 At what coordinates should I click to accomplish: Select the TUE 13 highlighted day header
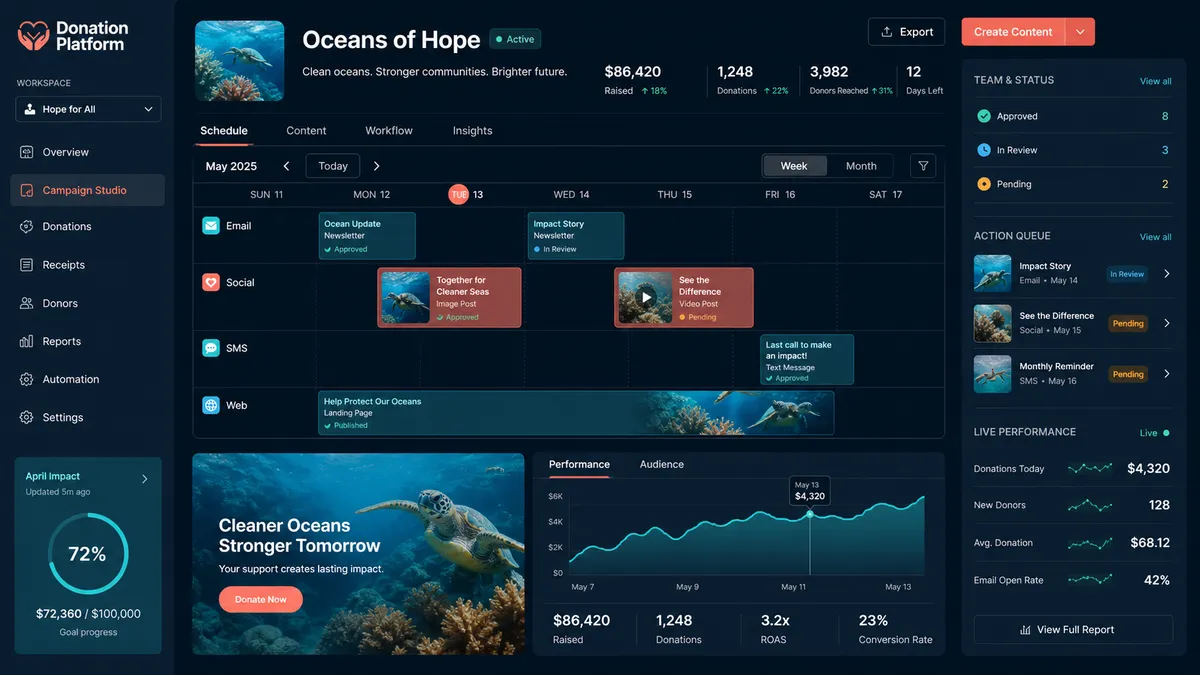pos(466,194)
